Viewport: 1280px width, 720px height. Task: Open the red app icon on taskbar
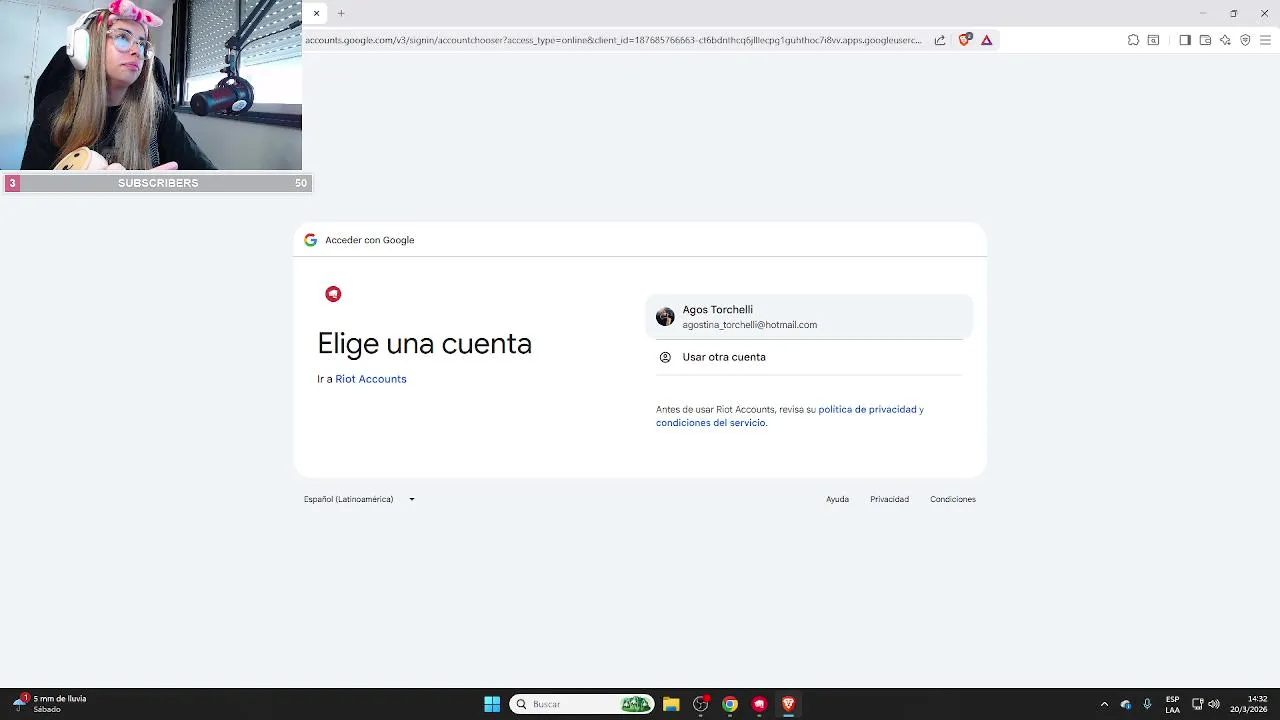[x=759, y=704]
